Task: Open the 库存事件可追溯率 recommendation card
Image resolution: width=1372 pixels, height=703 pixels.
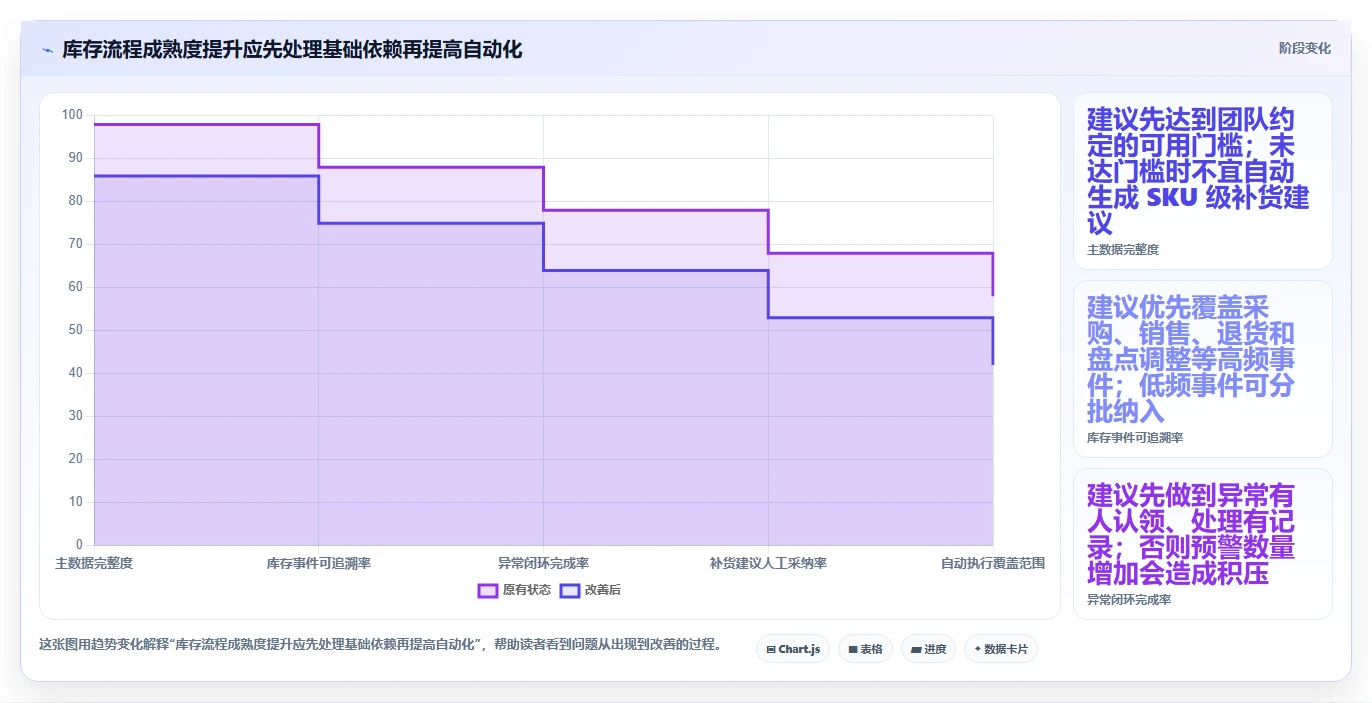Action: click(1203, 369)
